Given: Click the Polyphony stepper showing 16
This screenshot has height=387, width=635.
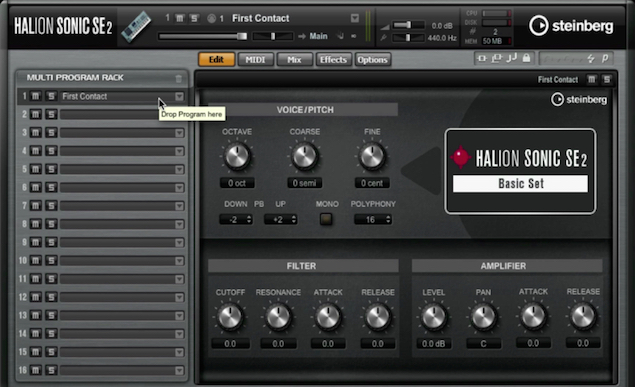Looking at the screenshot, I should tap(373, 220).
